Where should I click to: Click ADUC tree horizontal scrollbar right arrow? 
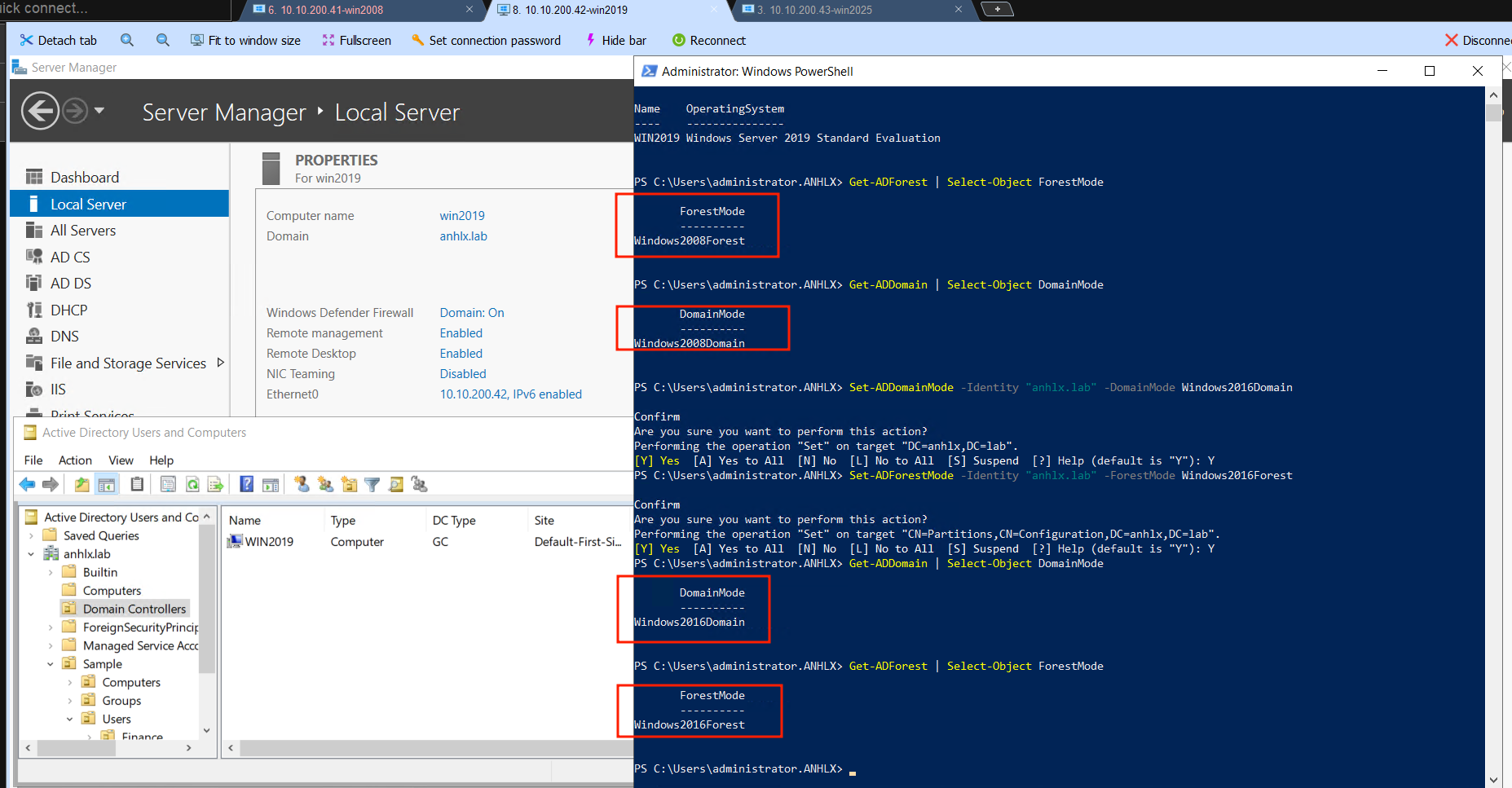(x=189, y=747)
